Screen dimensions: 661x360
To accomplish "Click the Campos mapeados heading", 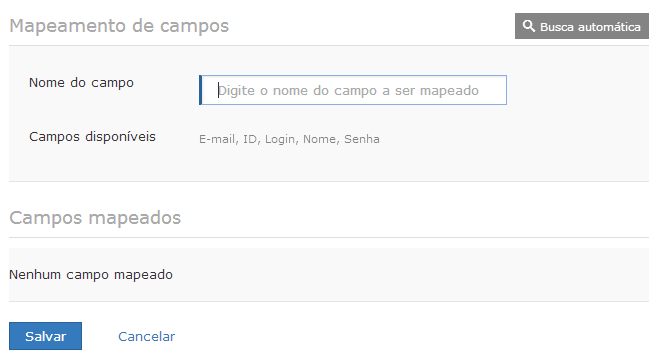I will point(95,218).
